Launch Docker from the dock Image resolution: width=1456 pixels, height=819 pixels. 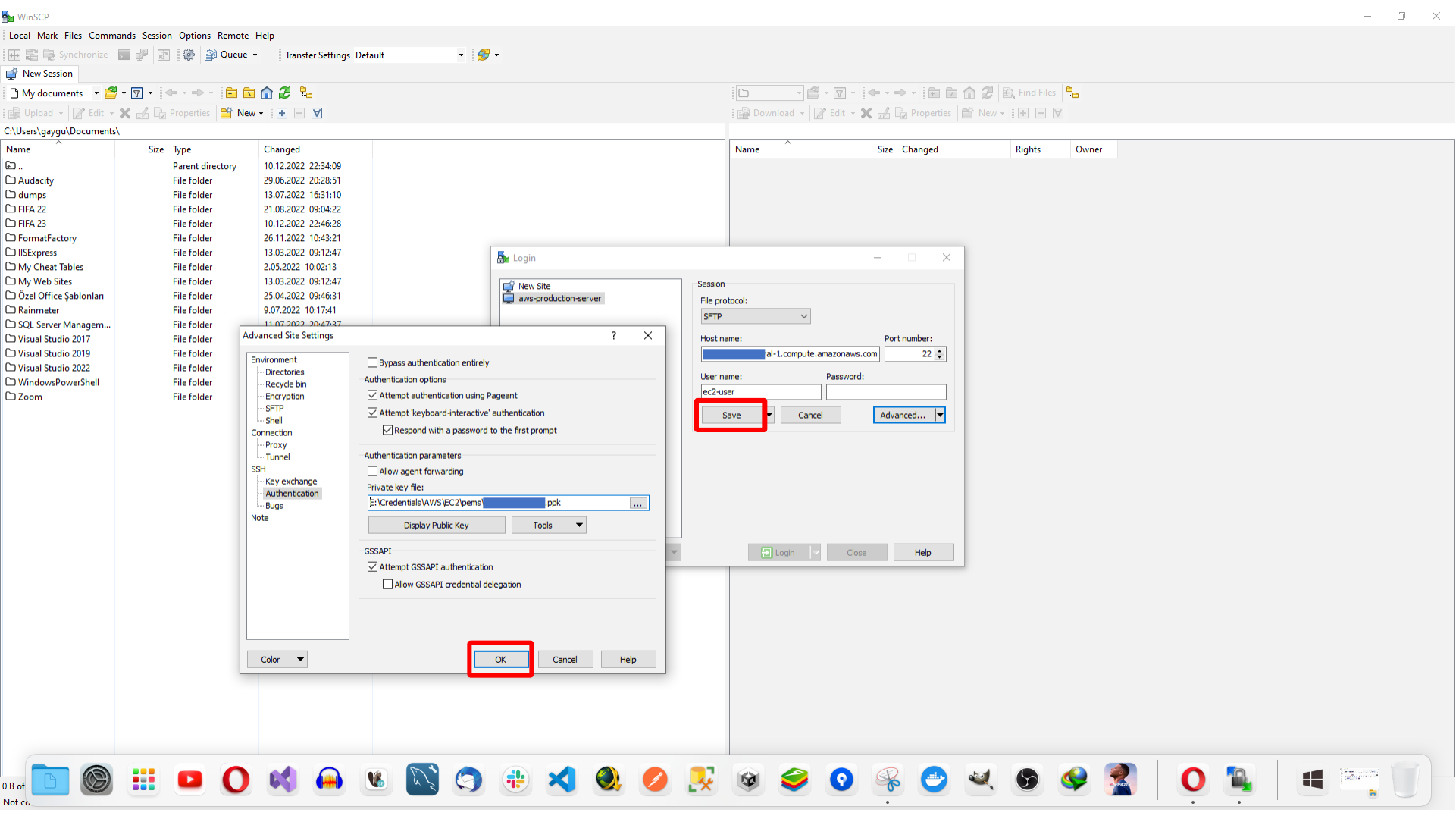click(x=934, y=780)
